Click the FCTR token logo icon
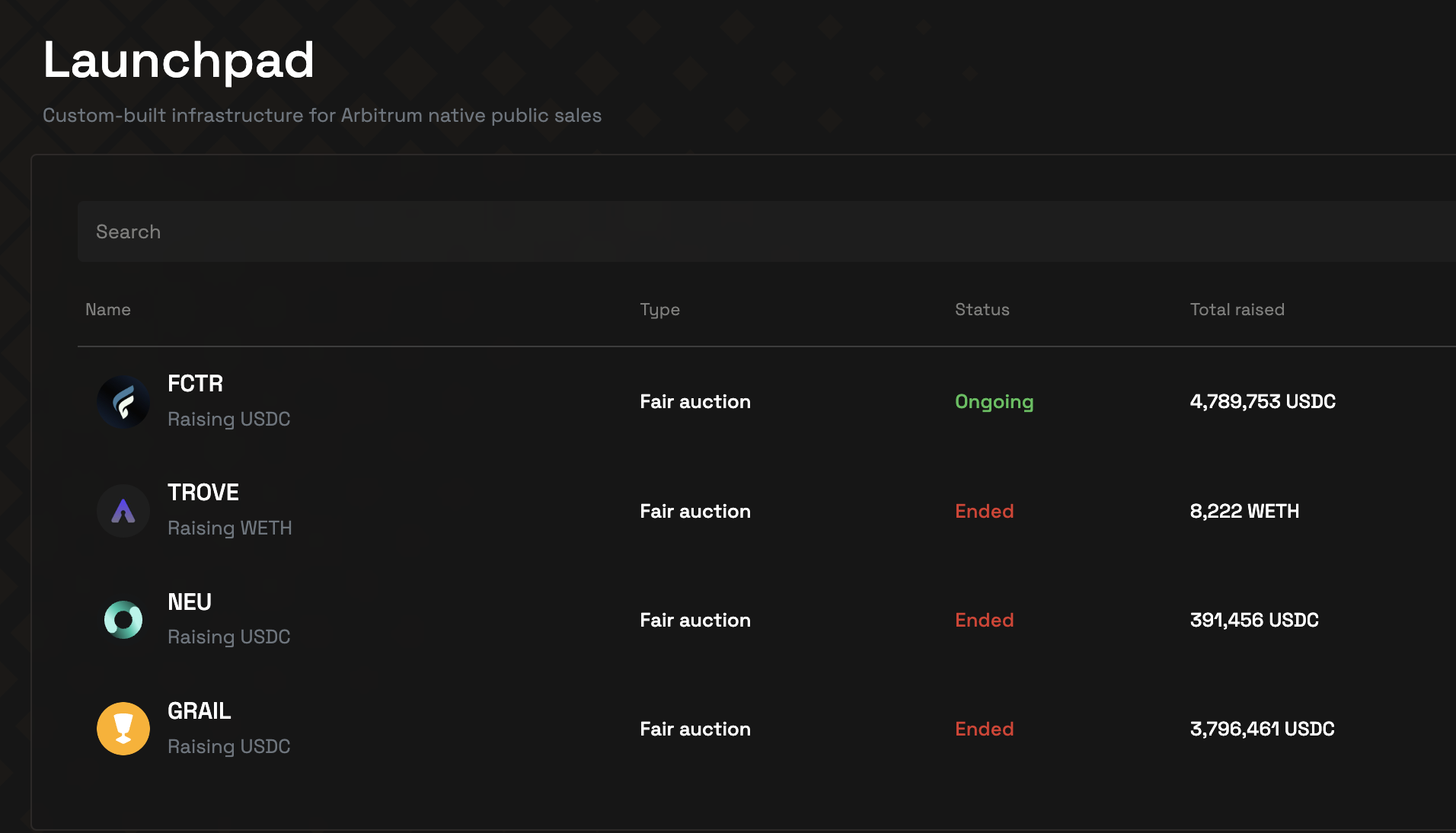 coord(123,402)
